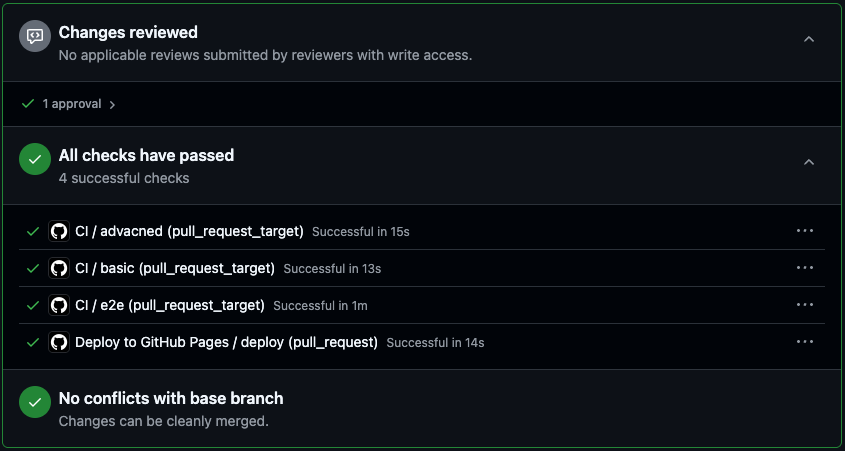The width and height of the screenshot is (845, 451).
Task: Collapse the All checks have passed section
Action: [809, 162]
